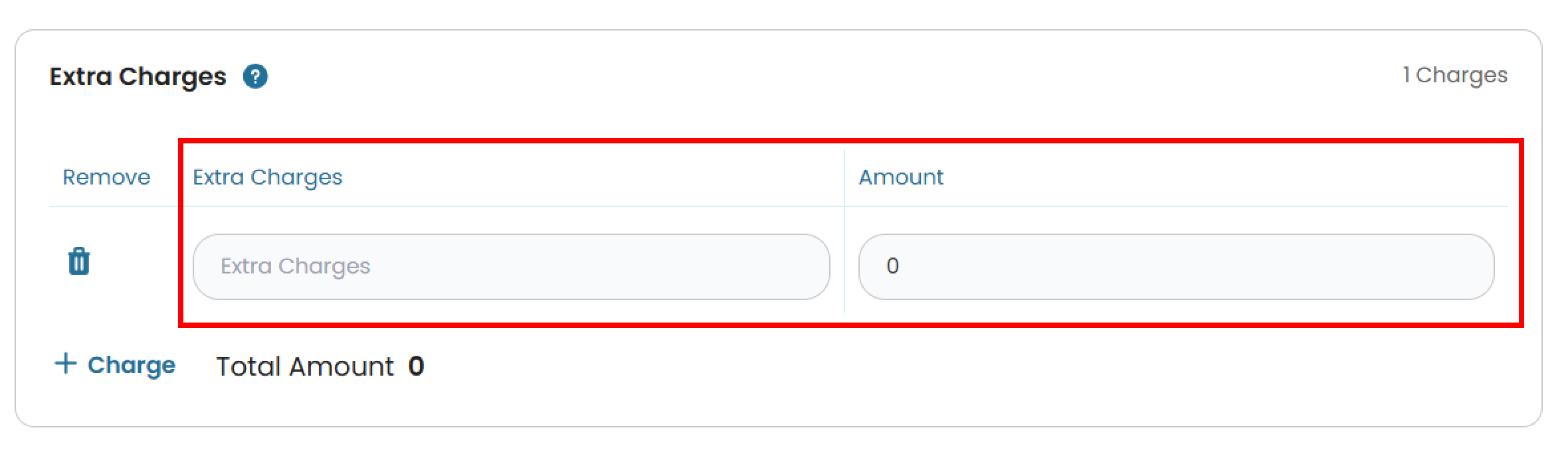Click the 1 Charges counter label
This screenshot has width=1568, height=450.
click(1455, 75)
